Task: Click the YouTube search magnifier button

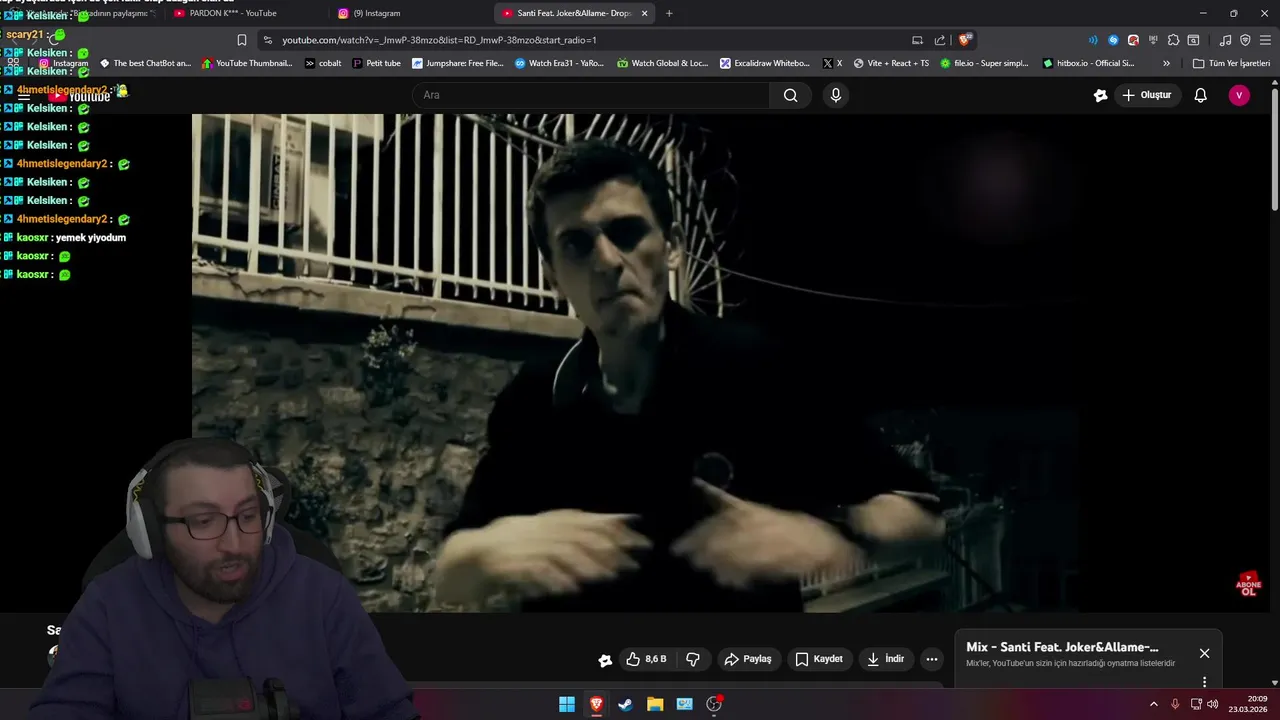Action: tap(790, 95)
